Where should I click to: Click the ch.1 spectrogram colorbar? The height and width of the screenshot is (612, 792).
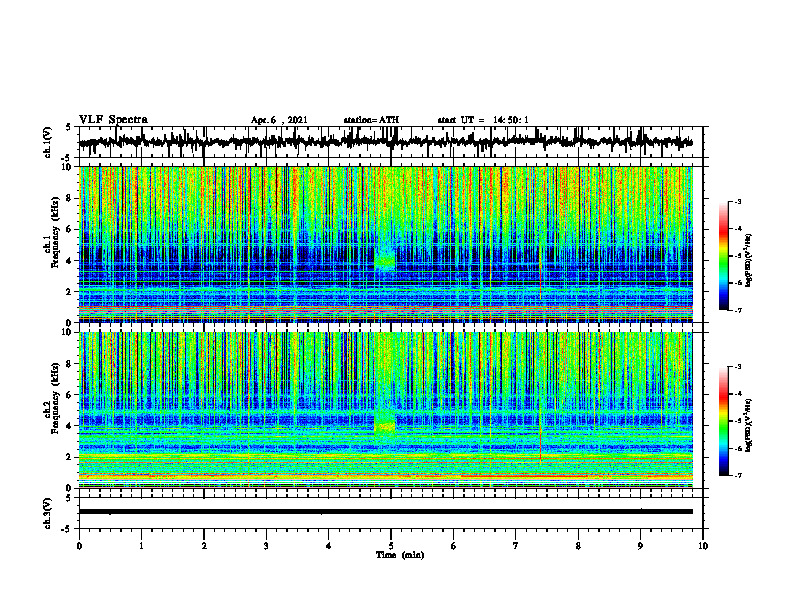tap(724, 256)
